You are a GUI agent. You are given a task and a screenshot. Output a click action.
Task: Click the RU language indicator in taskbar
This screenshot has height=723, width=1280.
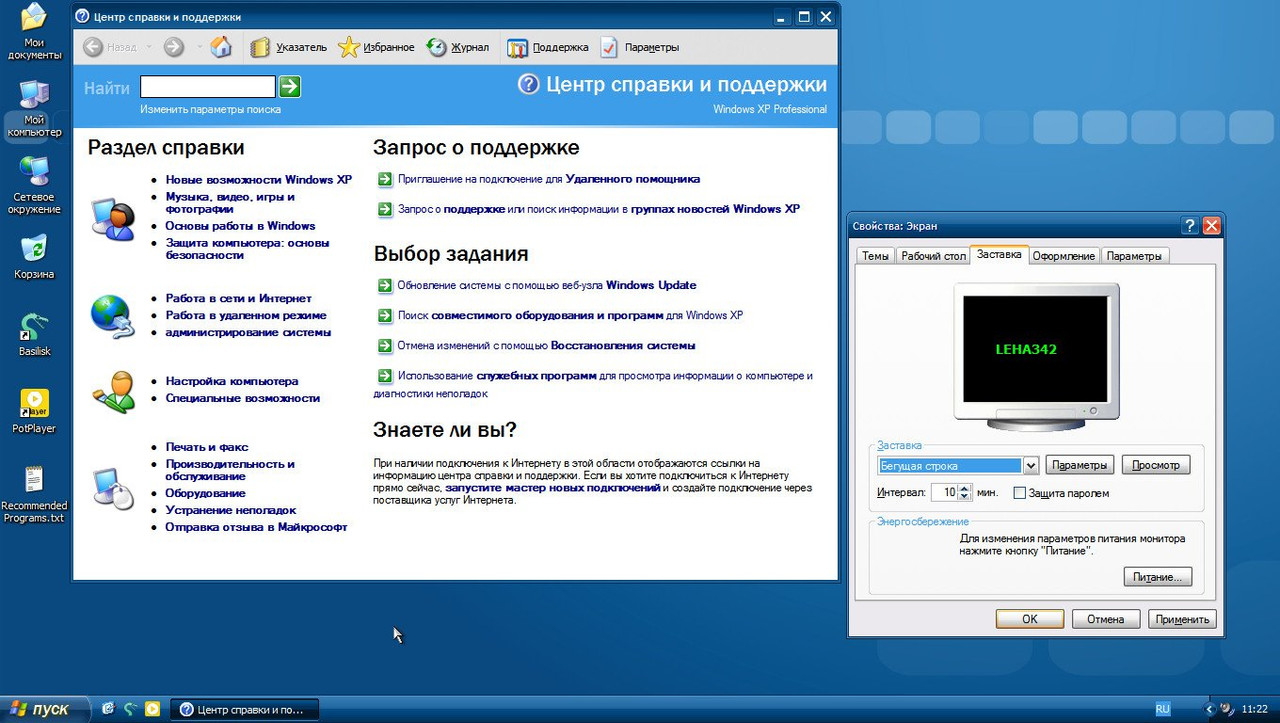1163,709
